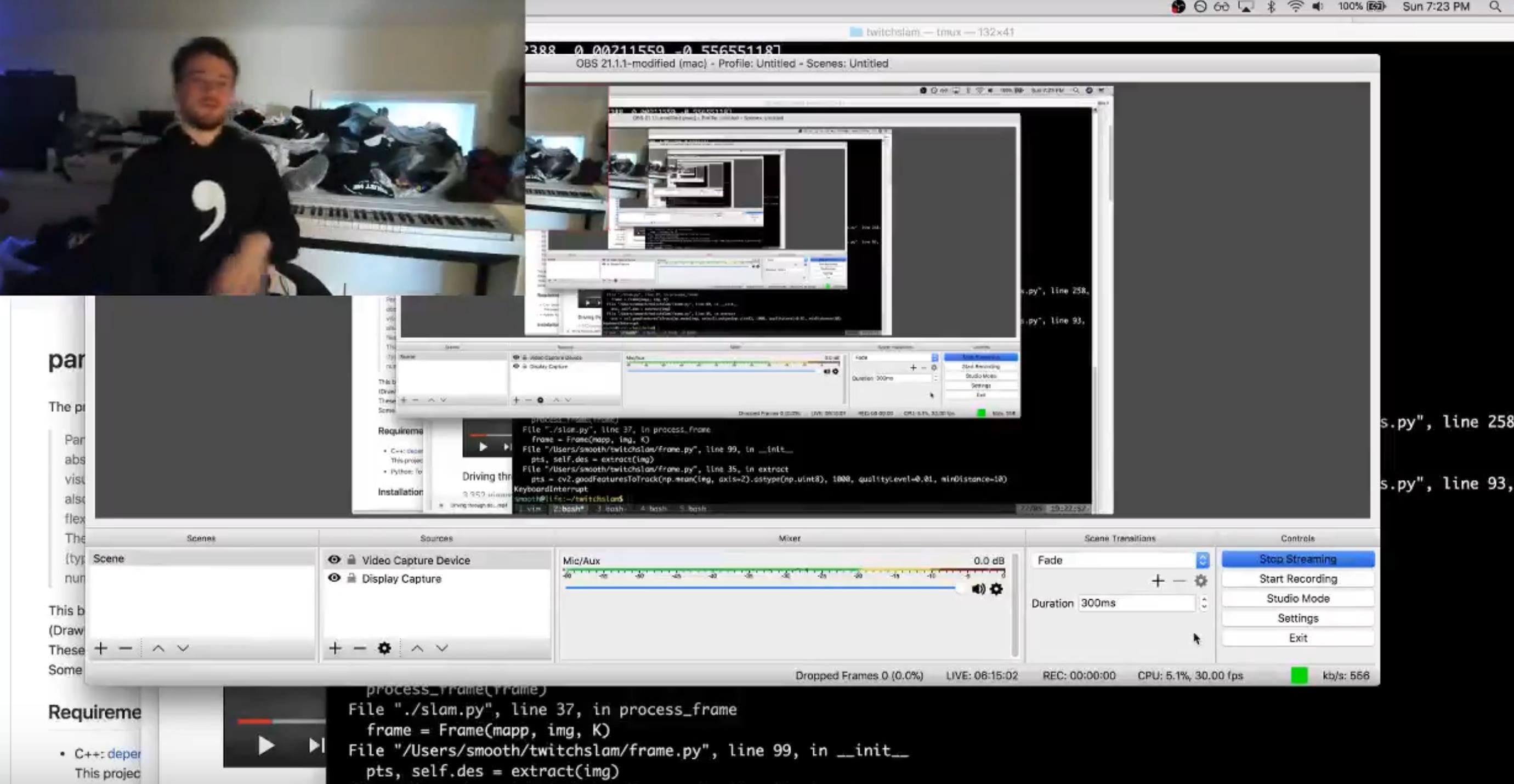Add a new scene with plus icon
The height and width of the screenshot is (784, 1514).
point(101,648)
